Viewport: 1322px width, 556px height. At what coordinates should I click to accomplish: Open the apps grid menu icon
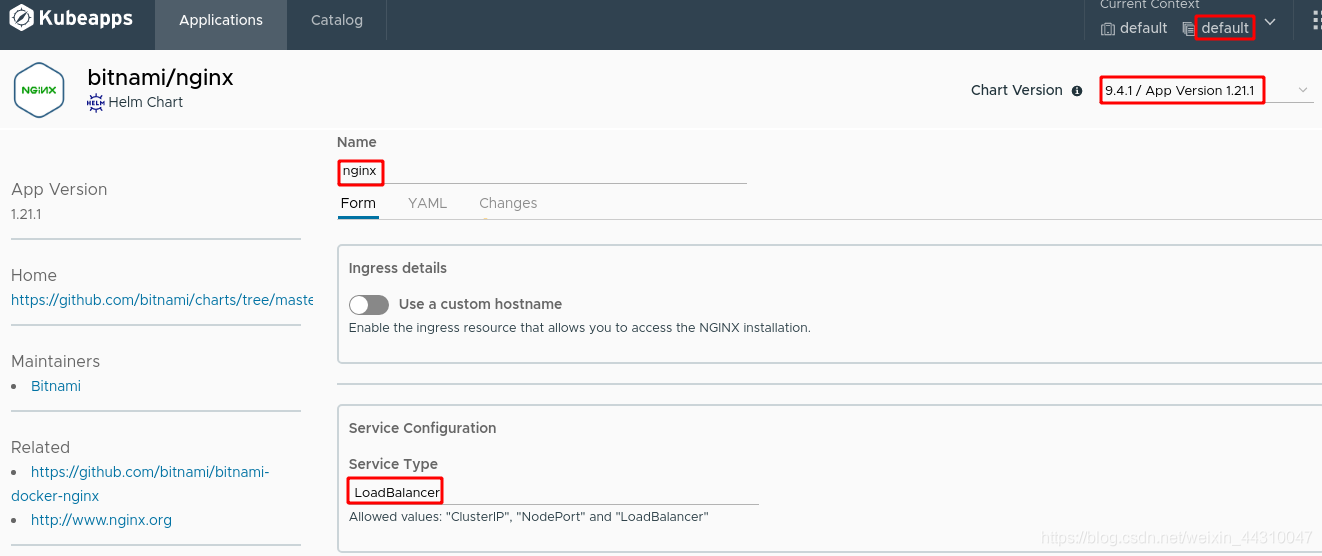[x=1316, y=22]
